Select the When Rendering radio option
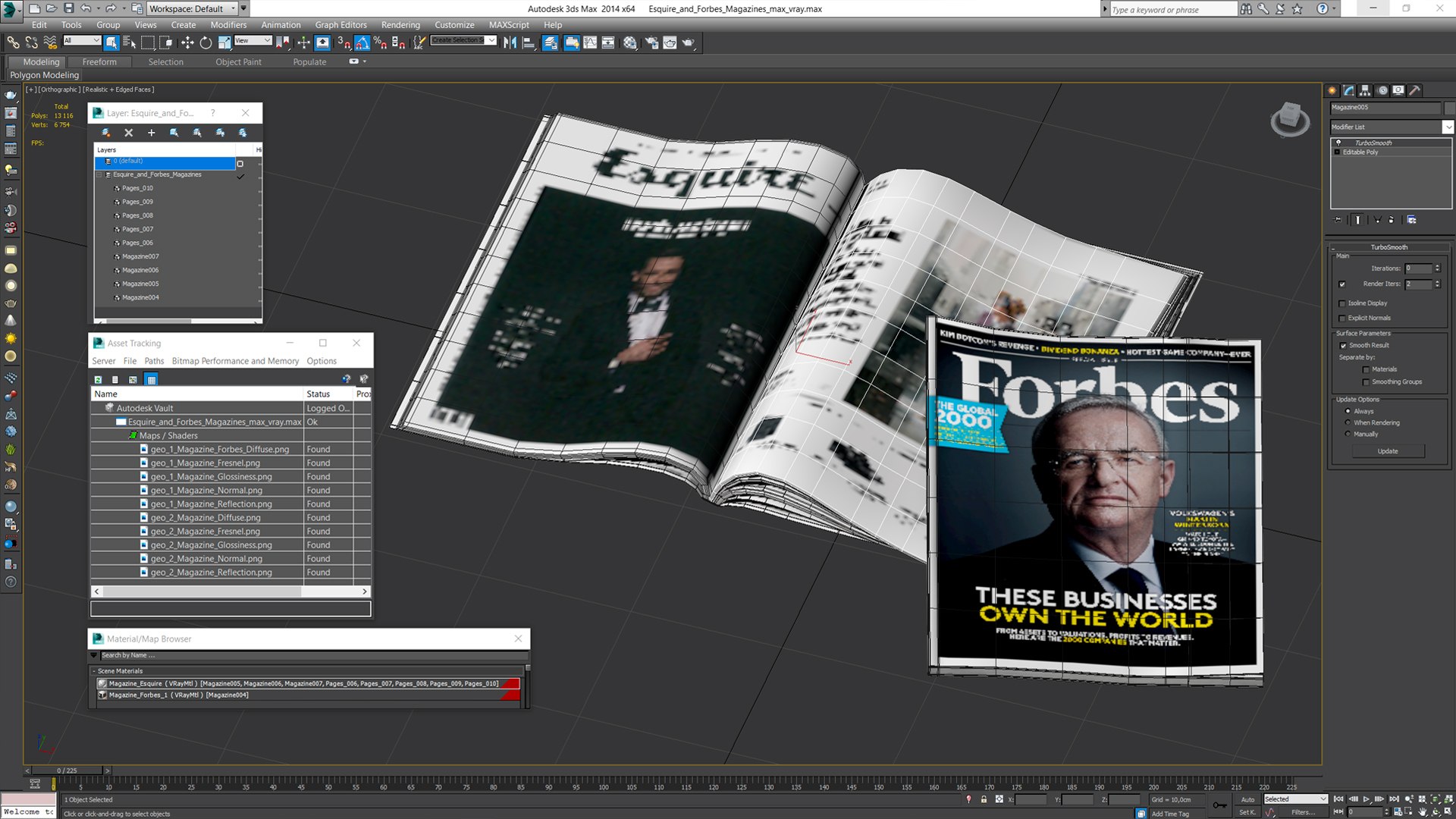 1348,422
